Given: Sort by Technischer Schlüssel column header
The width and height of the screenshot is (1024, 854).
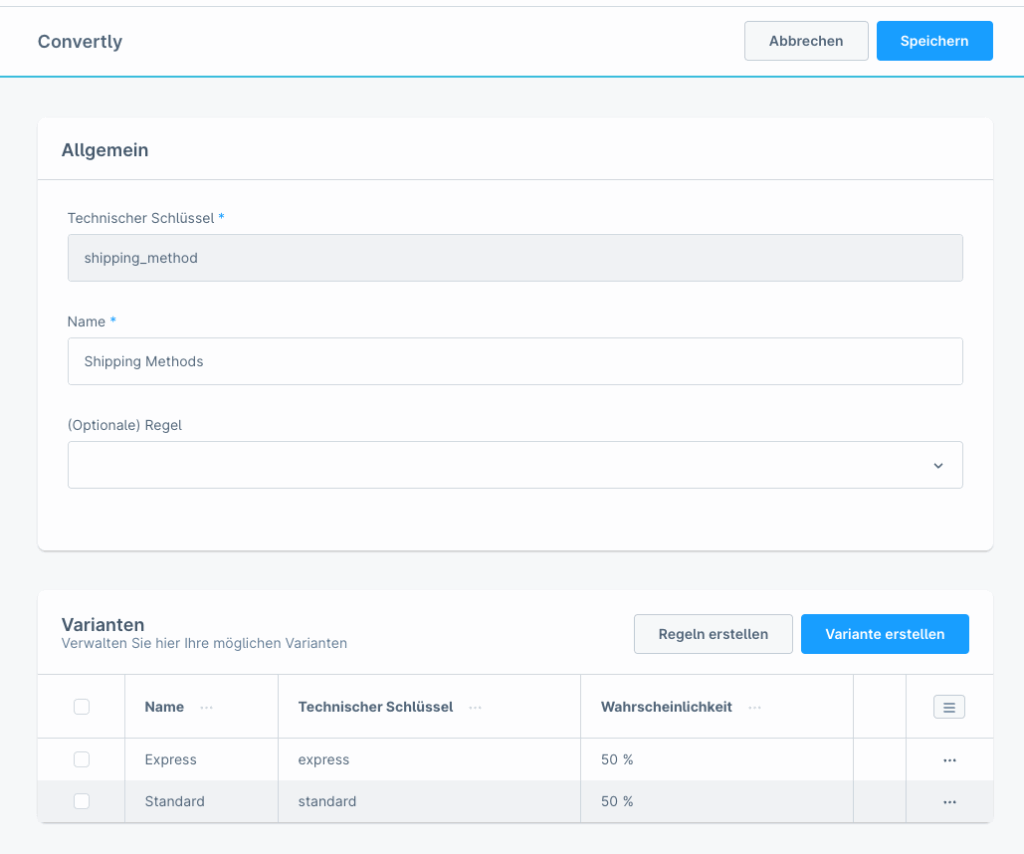Looking at the screenshot, I should coord(376,707).
